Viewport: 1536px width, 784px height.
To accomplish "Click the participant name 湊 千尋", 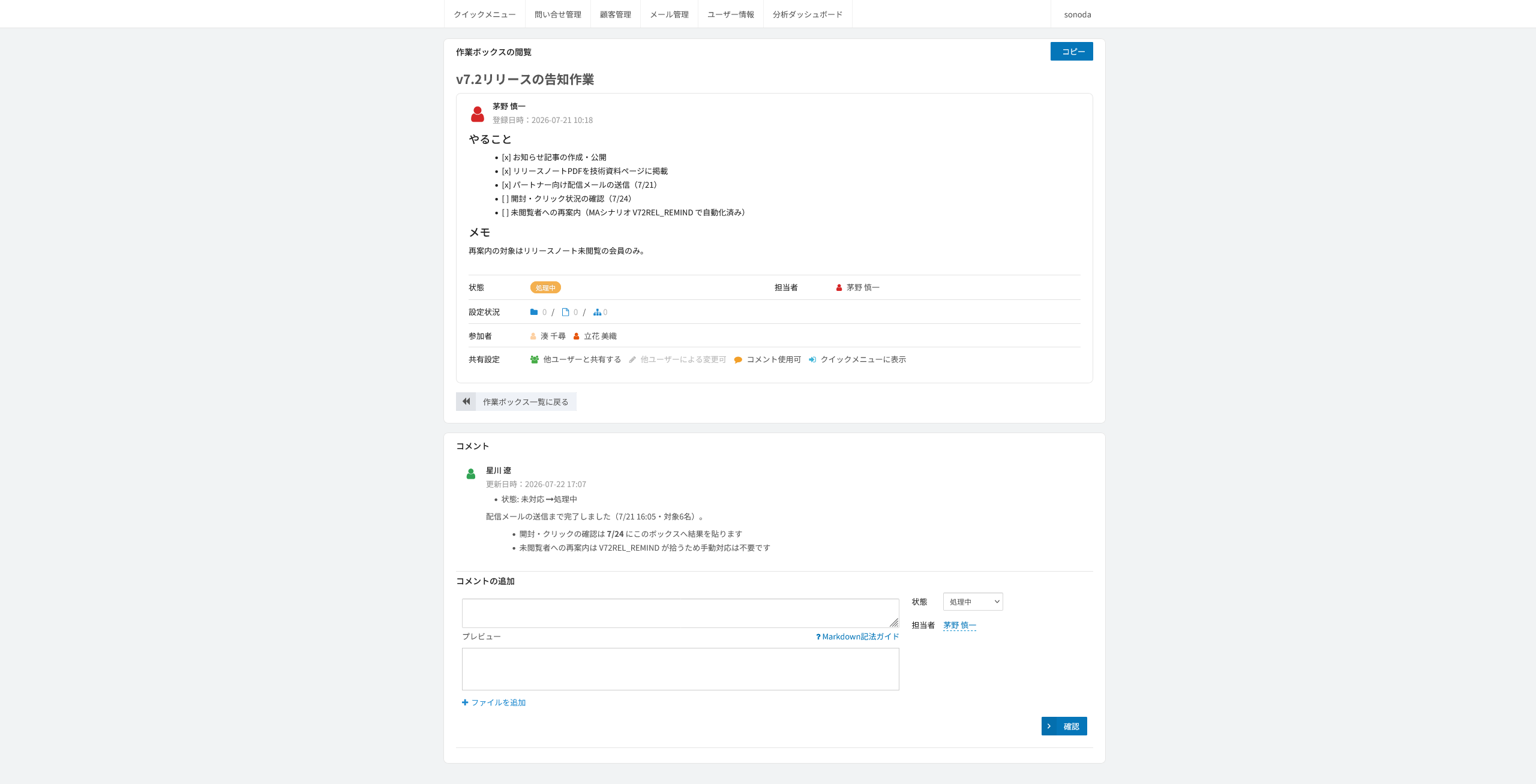I will point(553,337).
